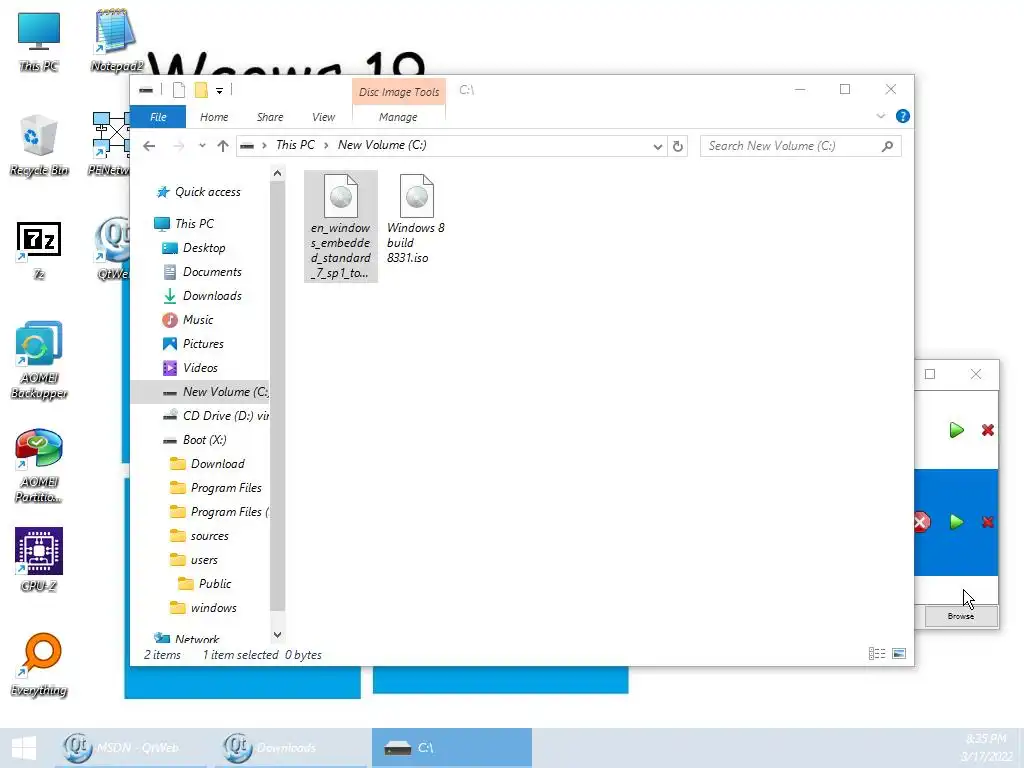Open sources folder in navigation tree
The width and height of the screenshot is (1024, 768).
pos(199,536)
